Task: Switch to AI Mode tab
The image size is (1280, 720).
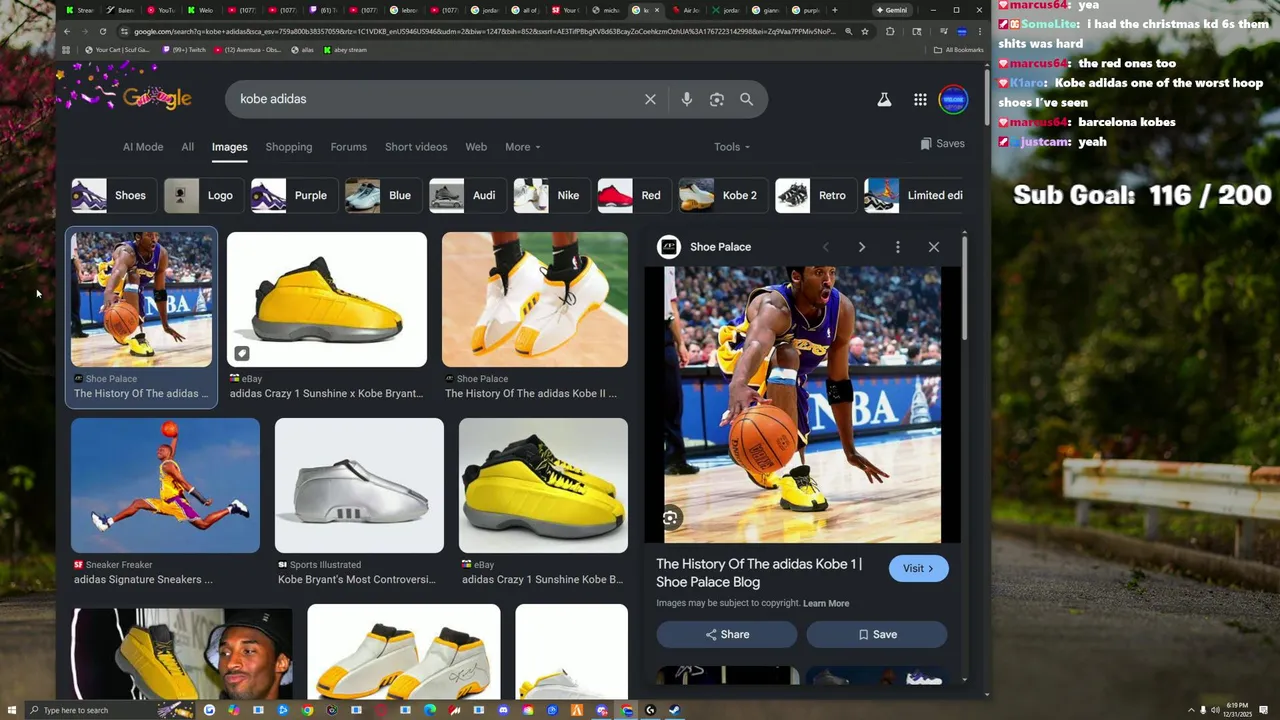Action: tap(143, 147)
